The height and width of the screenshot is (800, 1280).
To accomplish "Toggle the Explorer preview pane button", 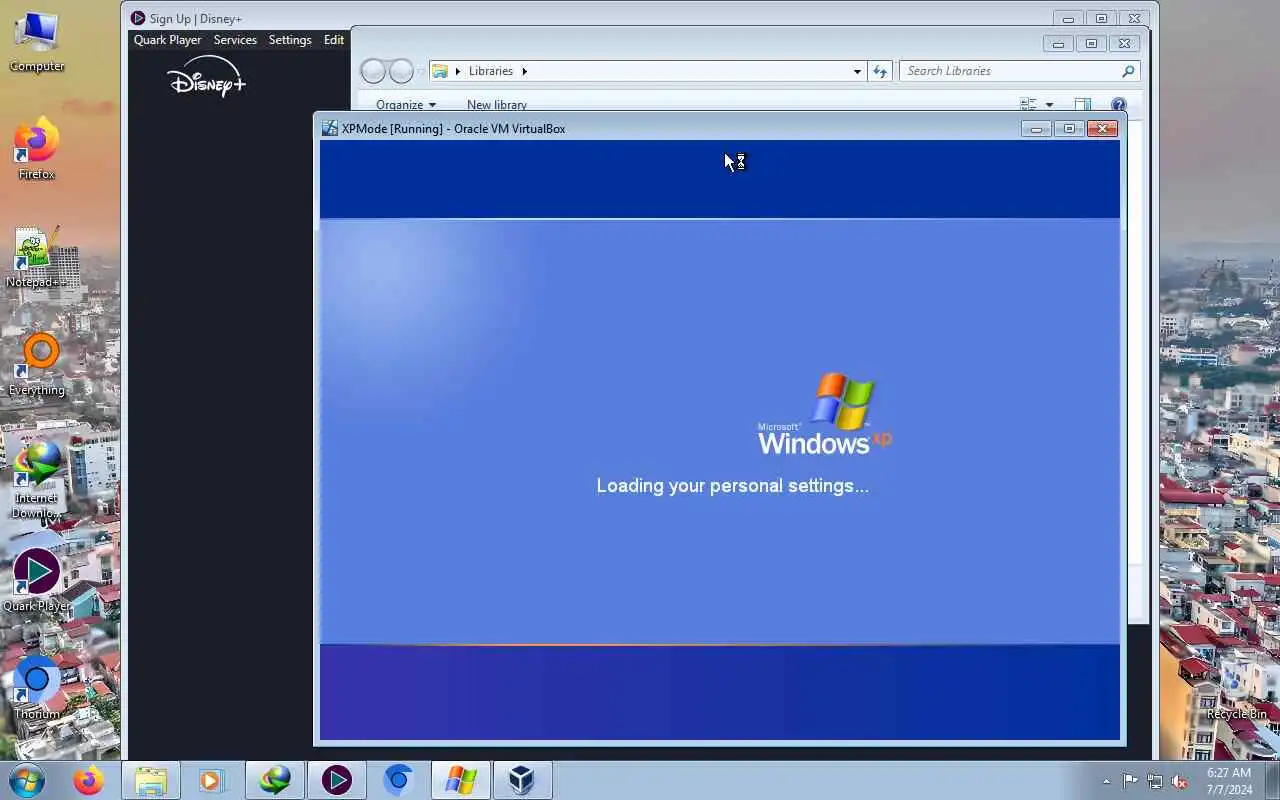I will [x=1082, y=105].
